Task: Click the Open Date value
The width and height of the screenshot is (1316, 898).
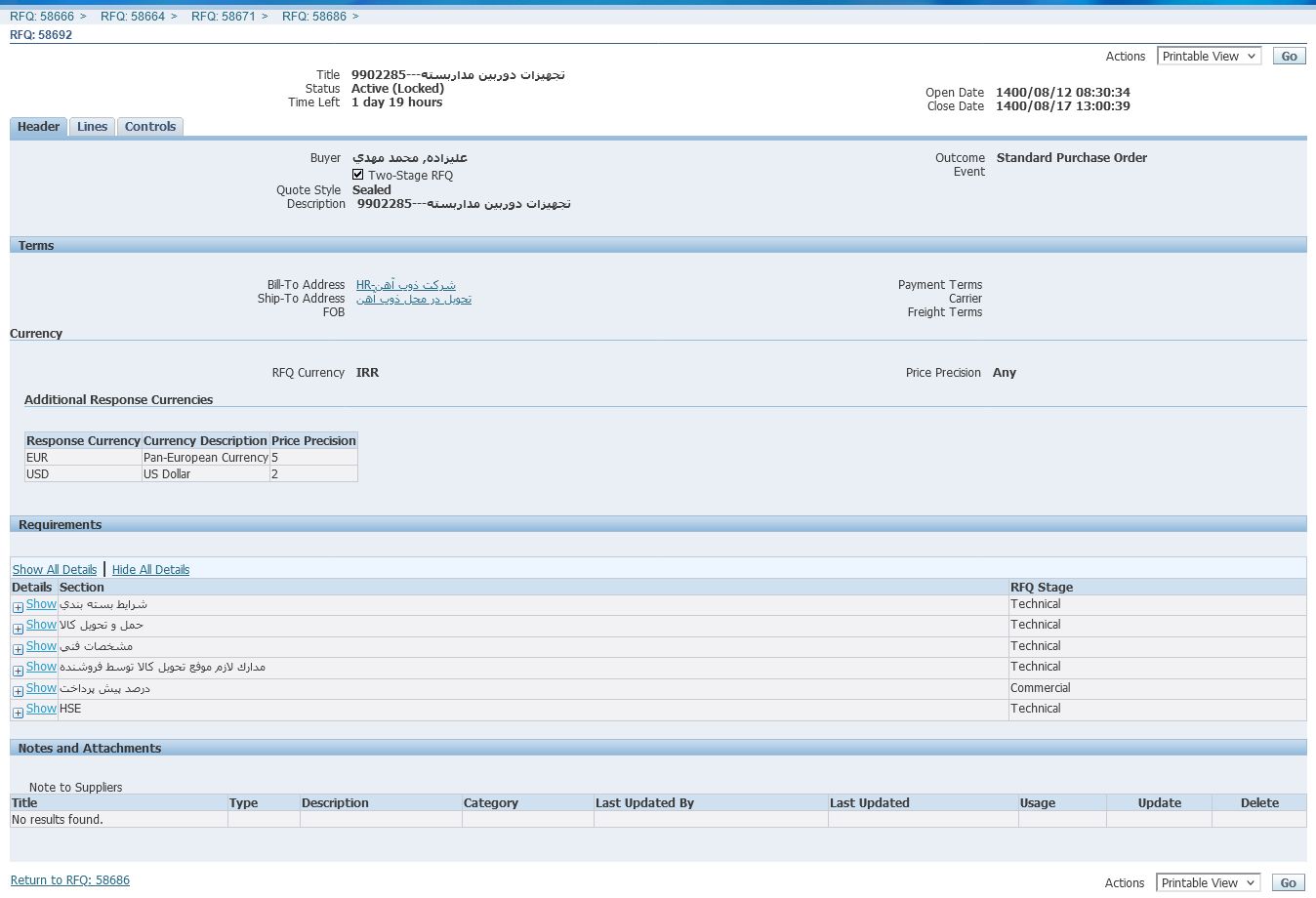Action: click(x=1063, y=93)
